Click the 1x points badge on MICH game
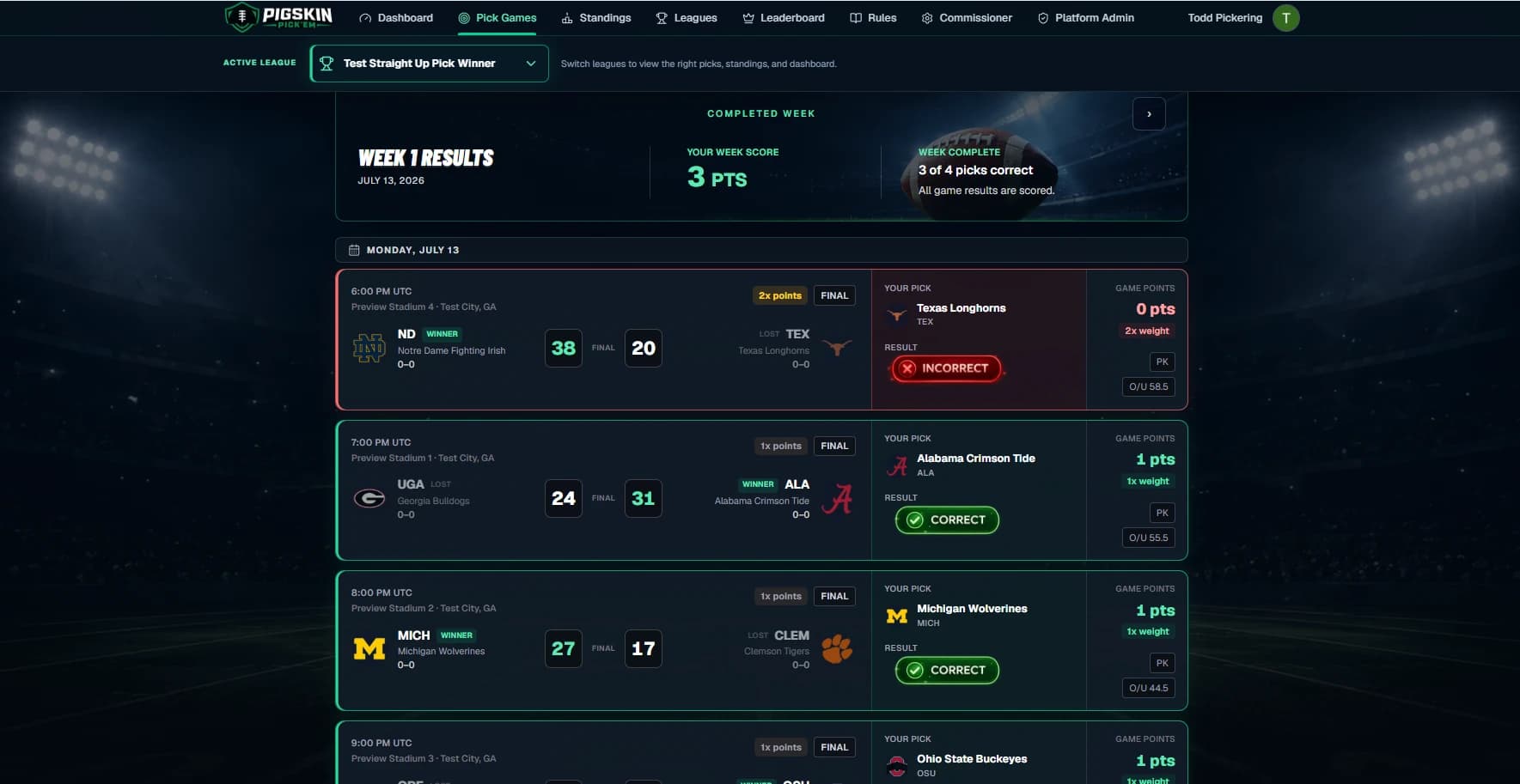1520x784 pixels. pos(781,596)
